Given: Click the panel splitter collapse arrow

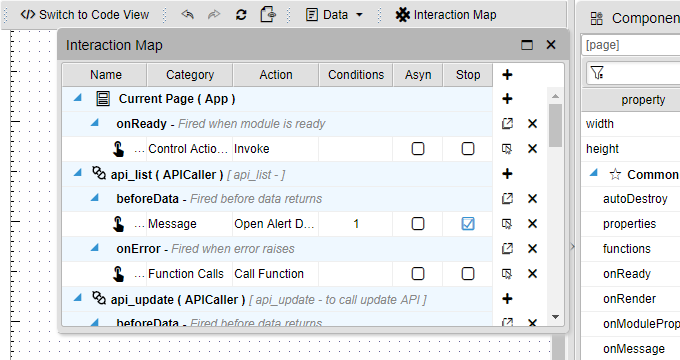Looking at the screenshot, I should pyautogui.click(x=572, y=247).
